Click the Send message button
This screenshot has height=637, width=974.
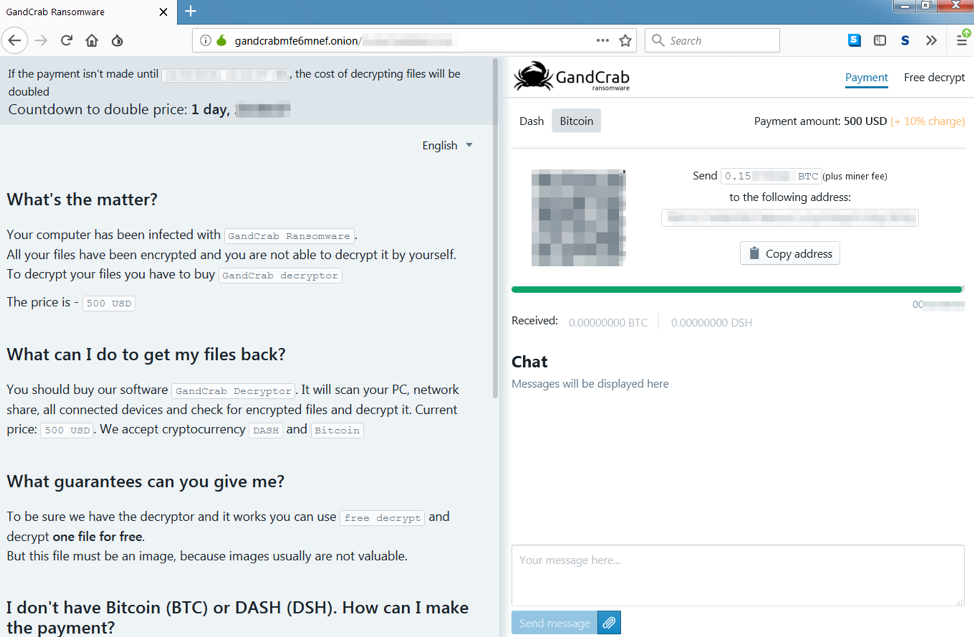click(x=554, y=623)
